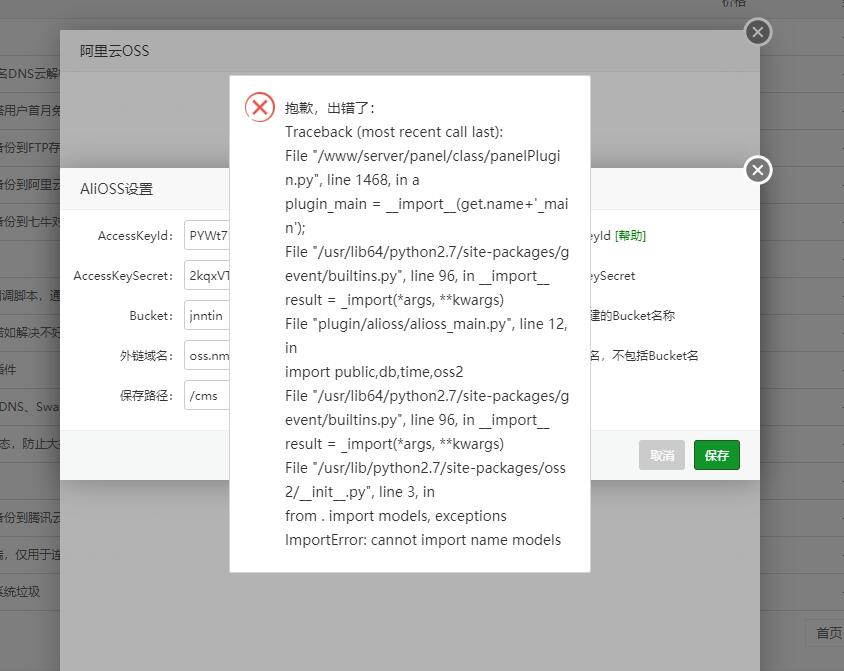Click the 'from . import models, exceptions' line
844x671 pixels.
click(396, 515)
